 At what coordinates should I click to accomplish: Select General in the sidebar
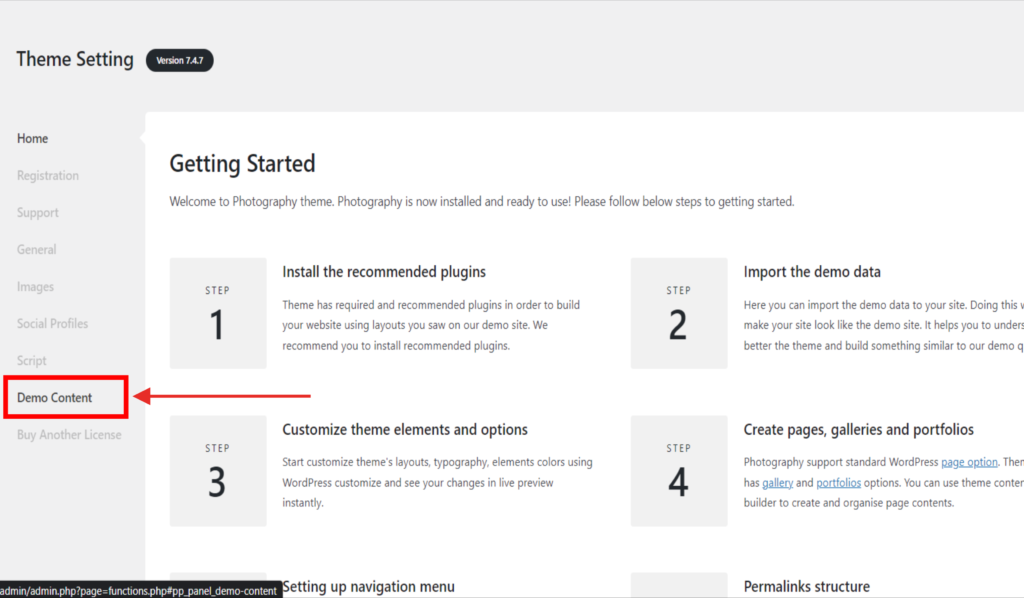click(37, 250)
